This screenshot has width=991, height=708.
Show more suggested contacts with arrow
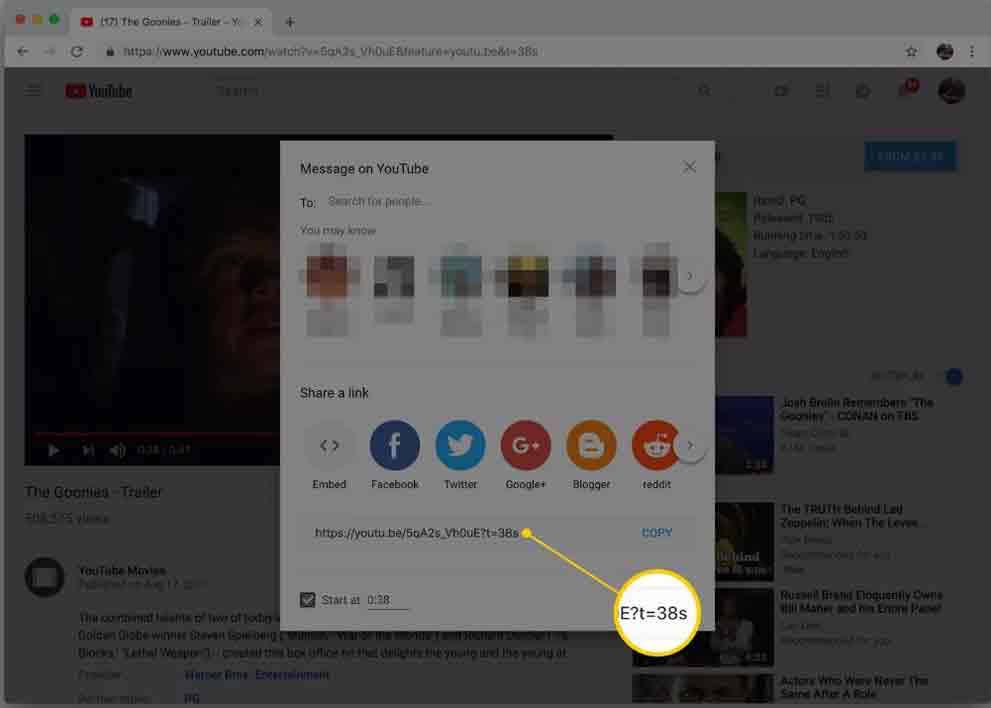coord(690,276)
